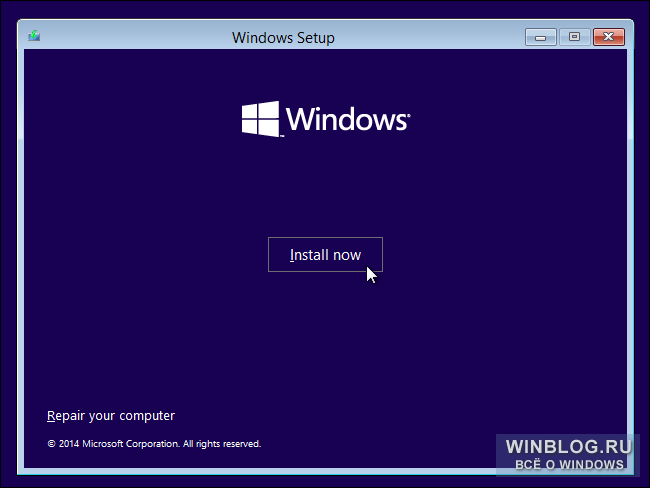Open Repair your computer link

point(111,415)
